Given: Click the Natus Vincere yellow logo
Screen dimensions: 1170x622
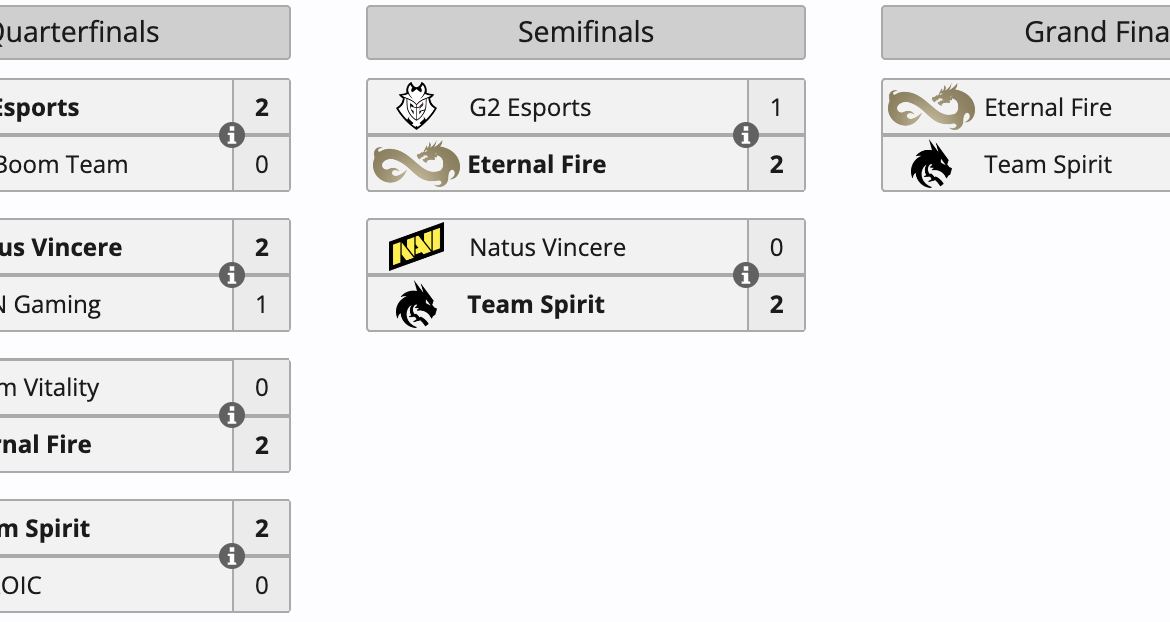Looking at the screenshot, I should pyautogui.click(x=416, y=247).
